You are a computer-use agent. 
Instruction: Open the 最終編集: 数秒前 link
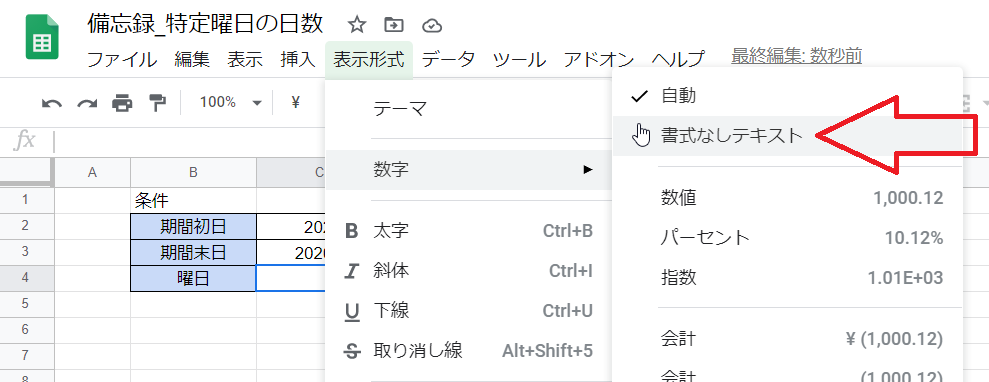tap(797, 56)
